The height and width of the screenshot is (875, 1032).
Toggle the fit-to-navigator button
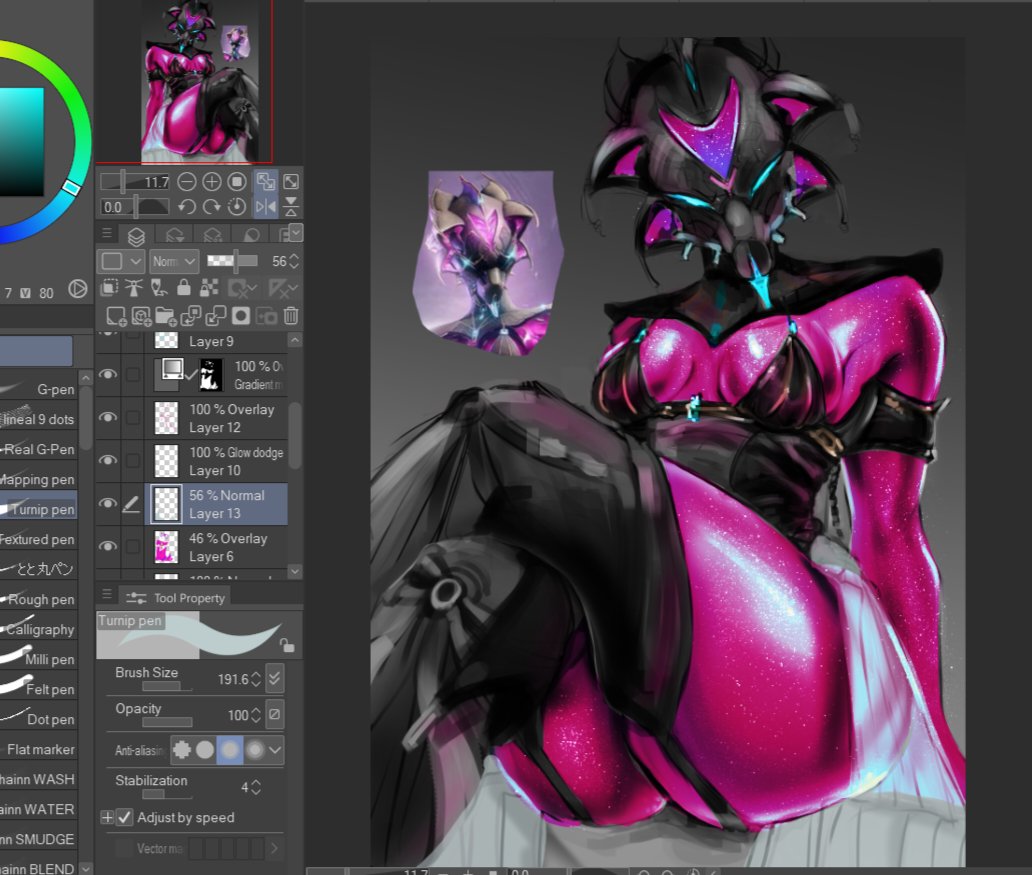coord(266,182)
